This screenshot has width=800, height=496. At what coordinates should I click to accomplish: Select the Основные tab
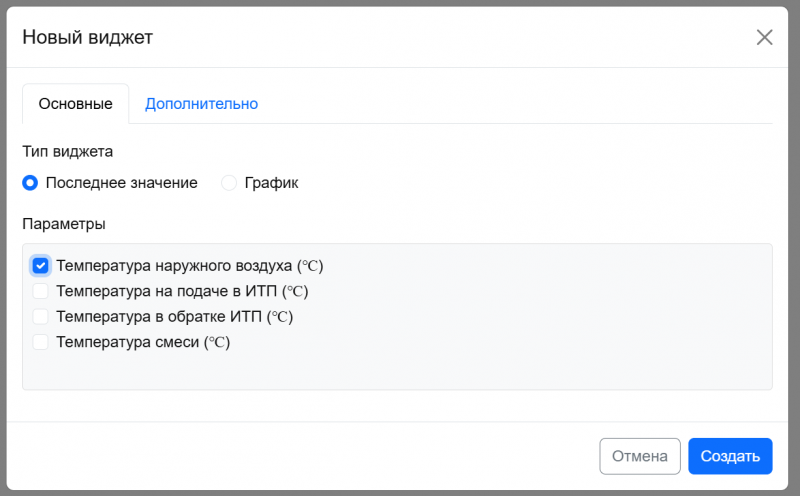click(75, 104)
